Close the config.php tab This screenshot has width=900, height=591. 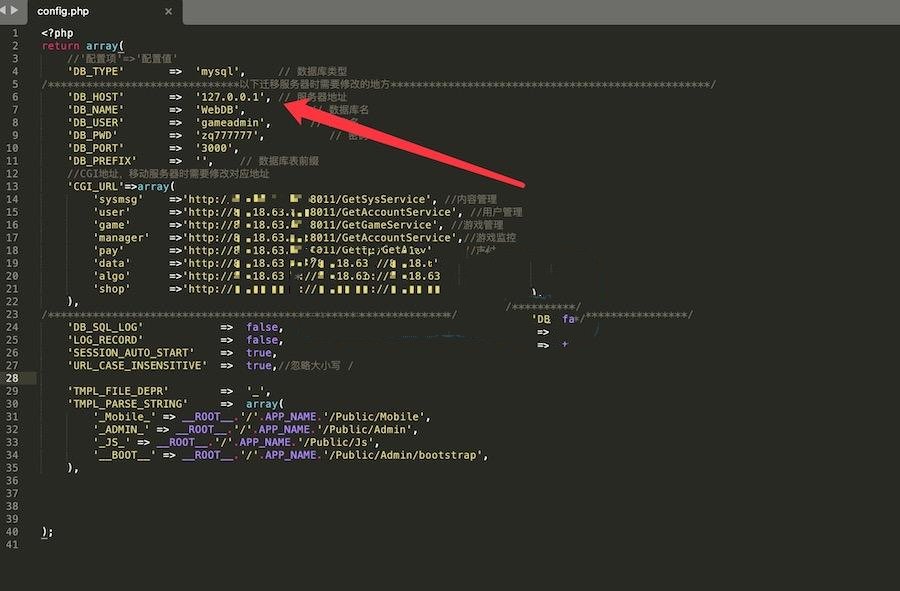coord(168,11)
